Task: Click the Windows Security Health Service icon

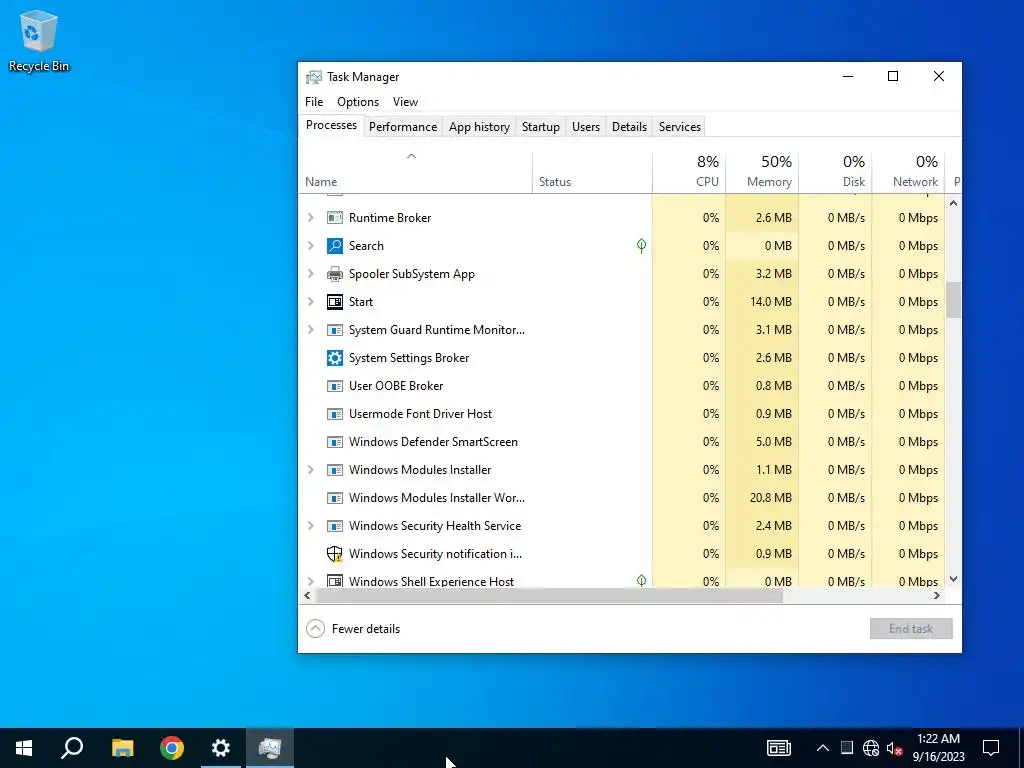Action: pos(334,526)
